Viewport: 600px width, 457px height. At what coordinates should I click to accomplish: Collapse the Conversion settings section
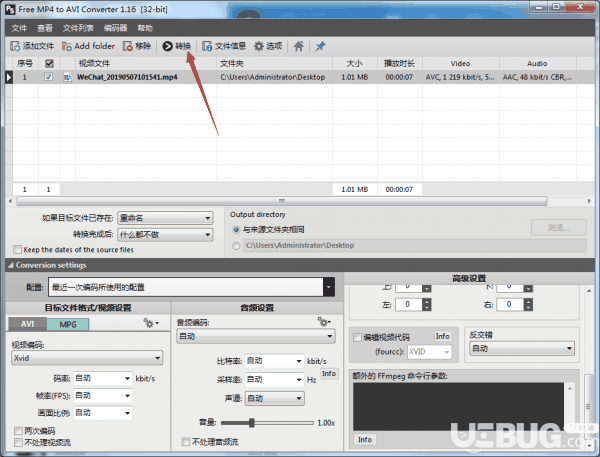tap(11, 265)
